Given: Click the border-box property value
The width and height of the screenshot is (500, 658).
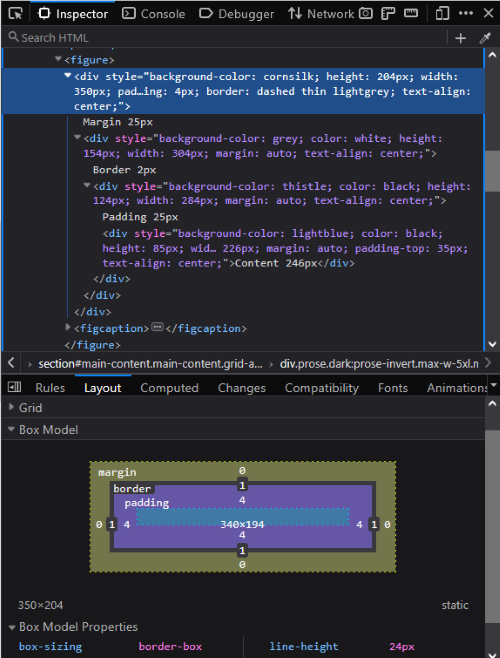Looking at the screenshot, I should (170, 646).
